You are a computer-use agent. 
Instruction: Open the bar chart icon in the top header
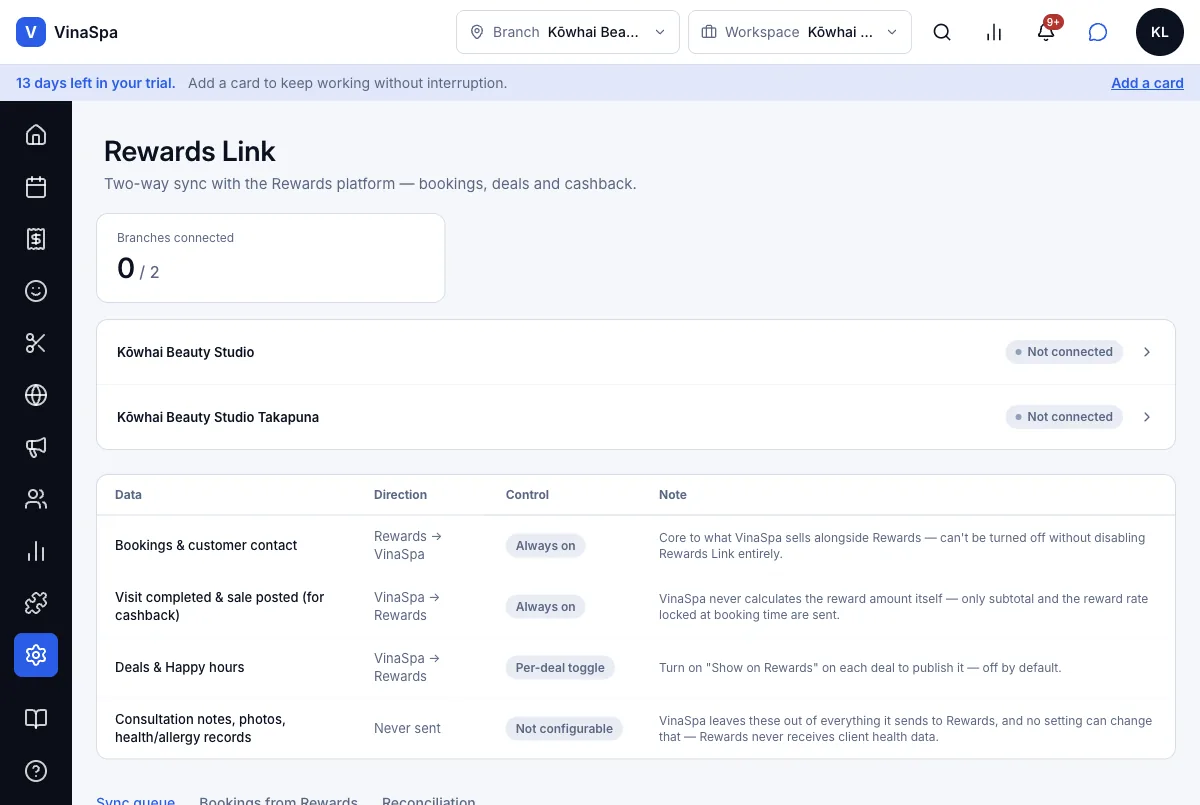click(994, 32)
